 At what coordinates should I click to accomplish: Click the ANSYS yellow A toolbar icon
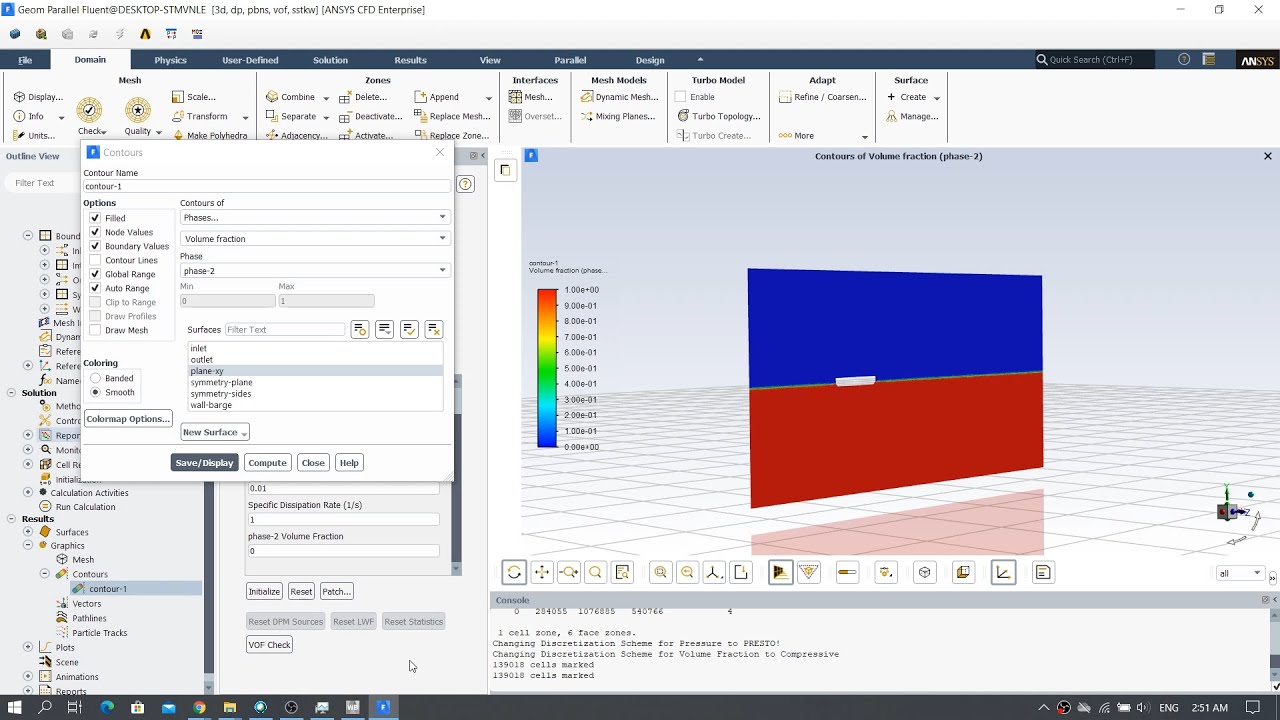click(145, 34)
